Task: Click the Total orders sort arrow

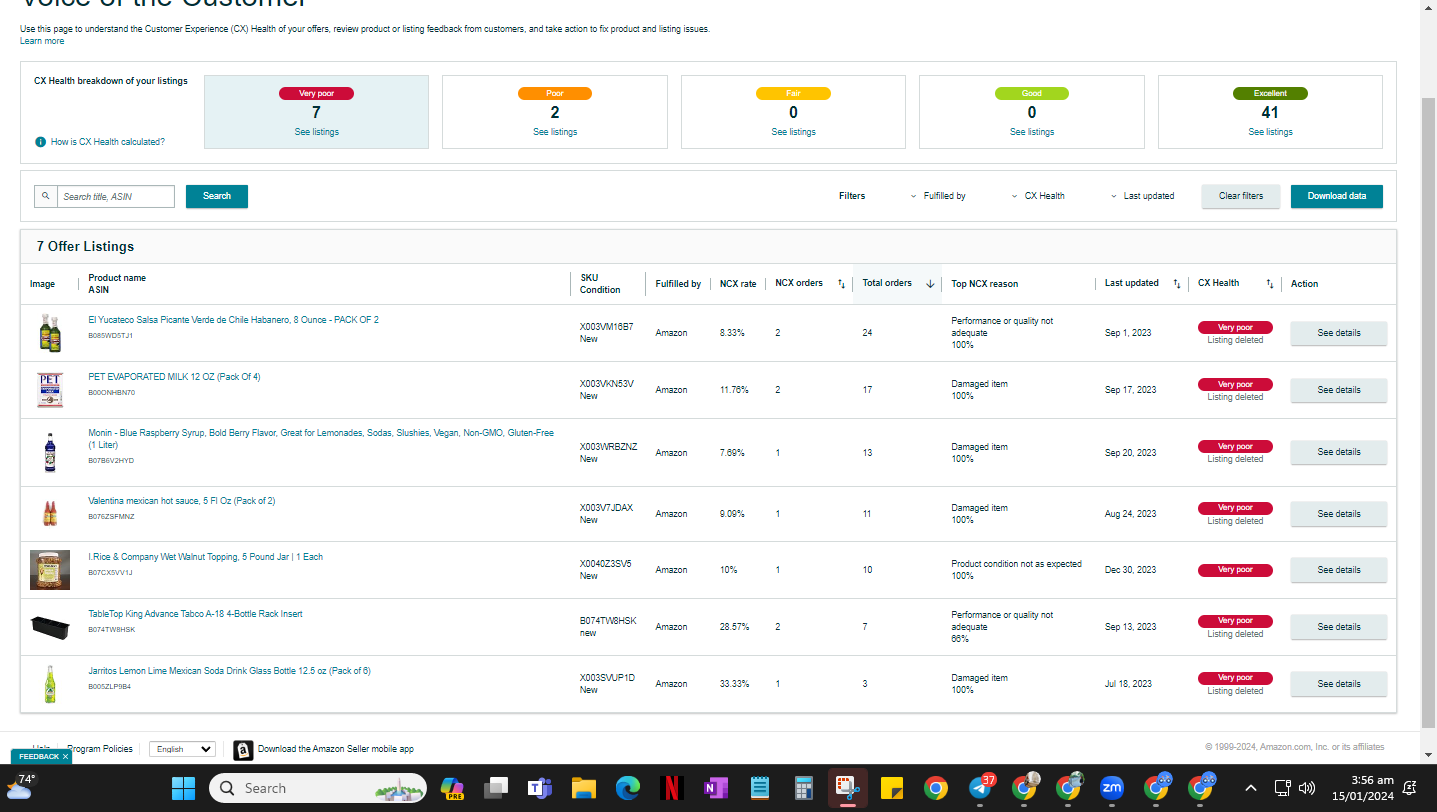Action: (930, 284)
